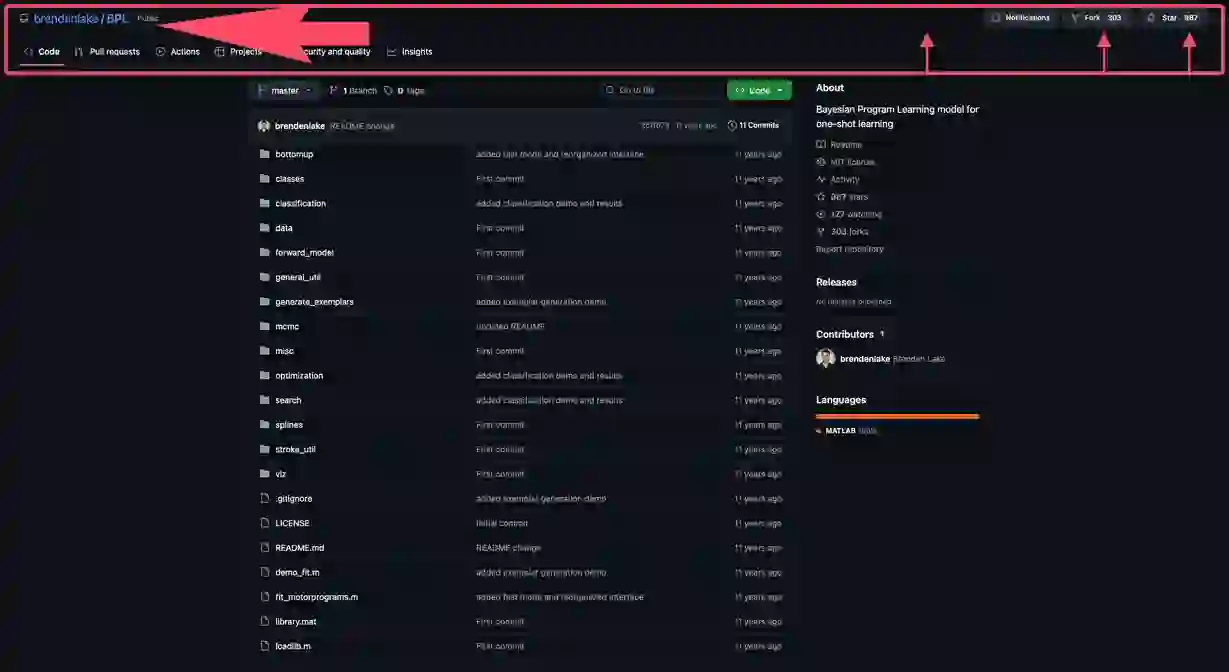Go to the Actions tab
This screenshot has width=1229, height=672.
(178, 52)
